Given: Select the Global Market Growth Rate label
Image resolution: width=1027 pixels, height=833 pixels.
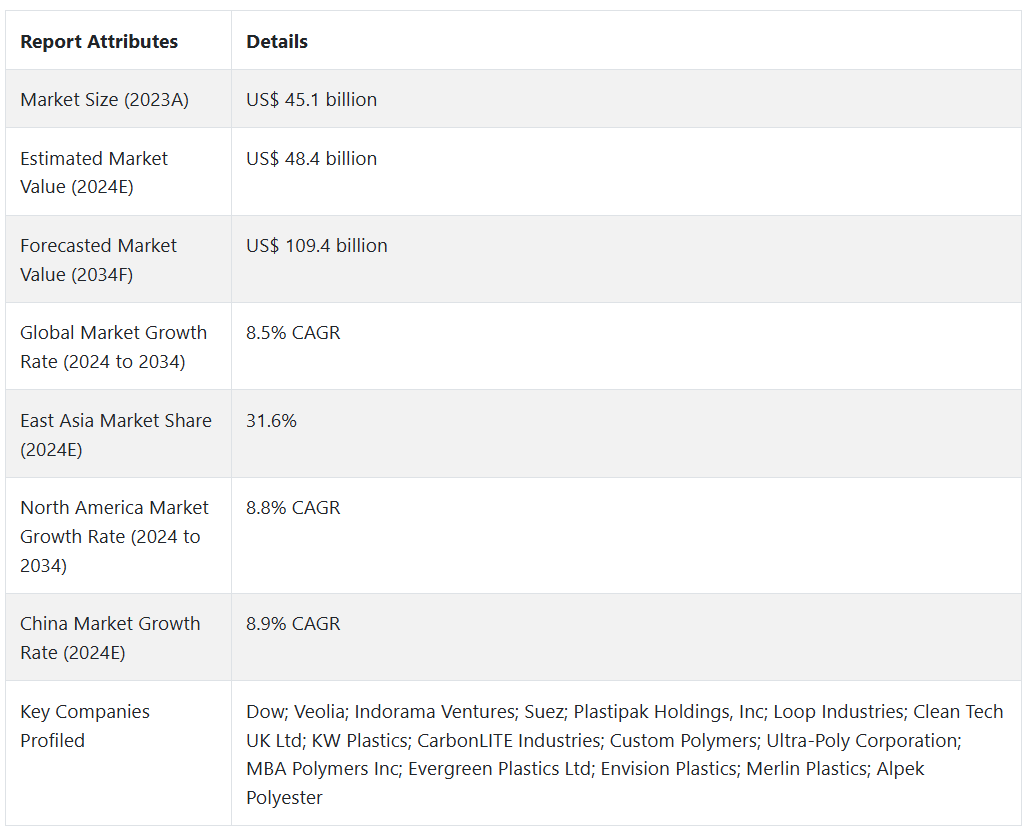Looking at the screenshot, I should pos(113,346).
